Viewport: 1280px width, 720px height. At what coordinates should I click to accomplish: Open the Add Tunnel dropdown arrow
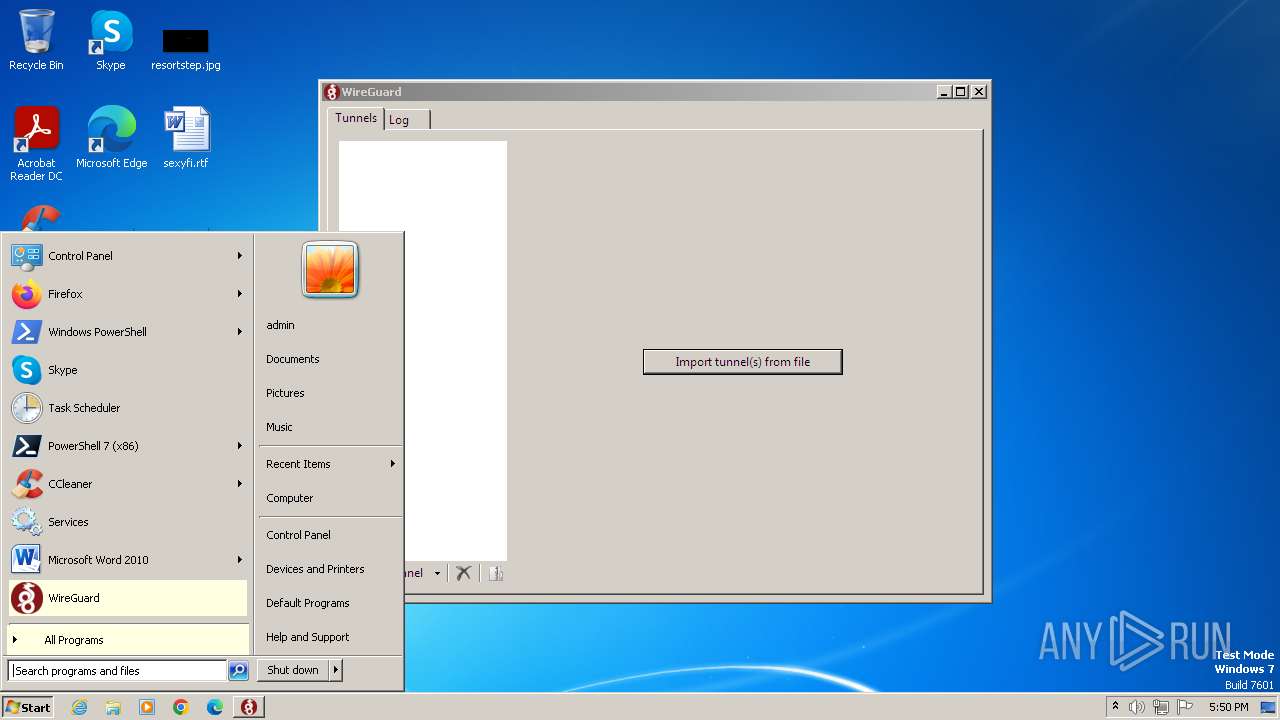point(437,574)
